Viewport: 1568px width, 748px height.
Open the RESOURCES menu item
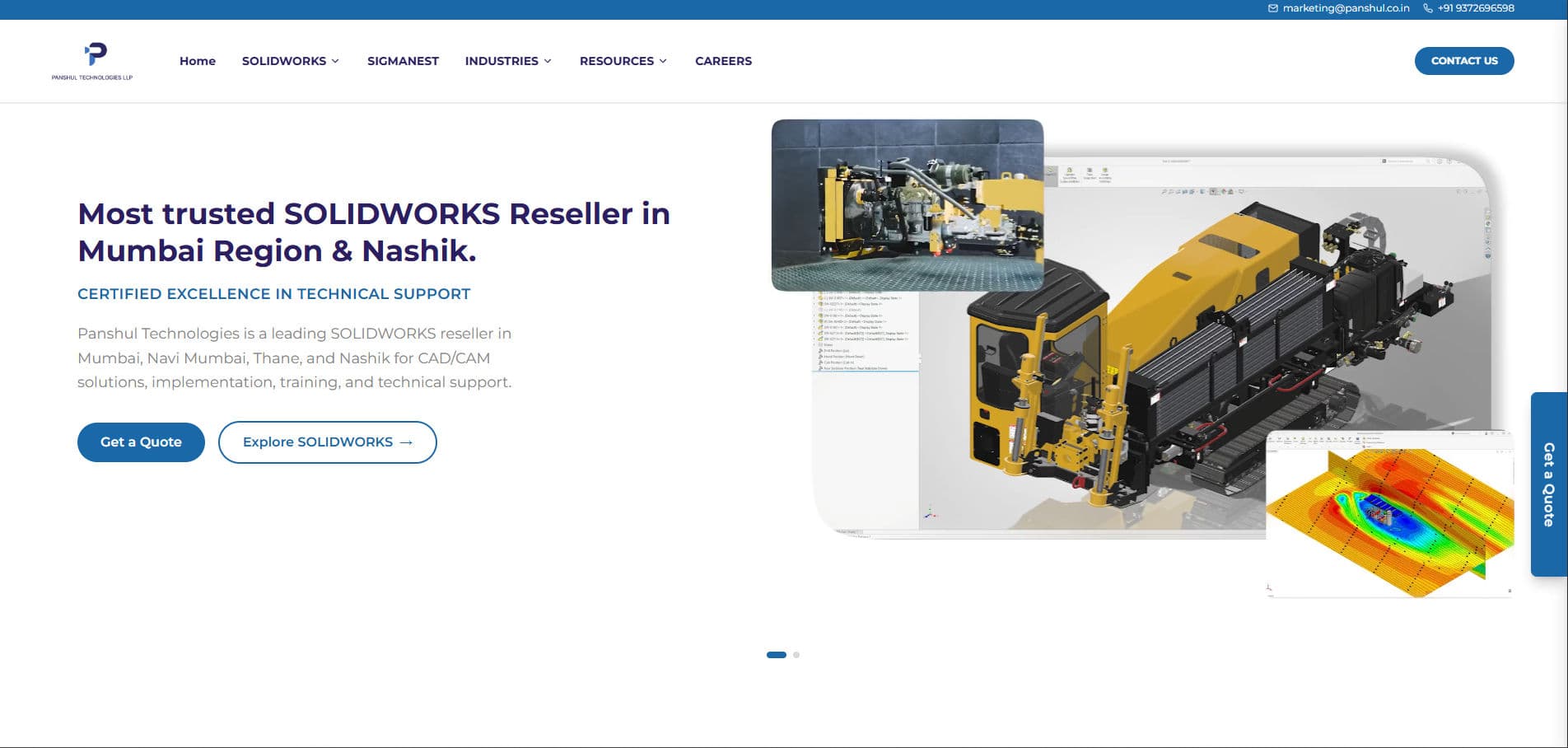point(617,61)
